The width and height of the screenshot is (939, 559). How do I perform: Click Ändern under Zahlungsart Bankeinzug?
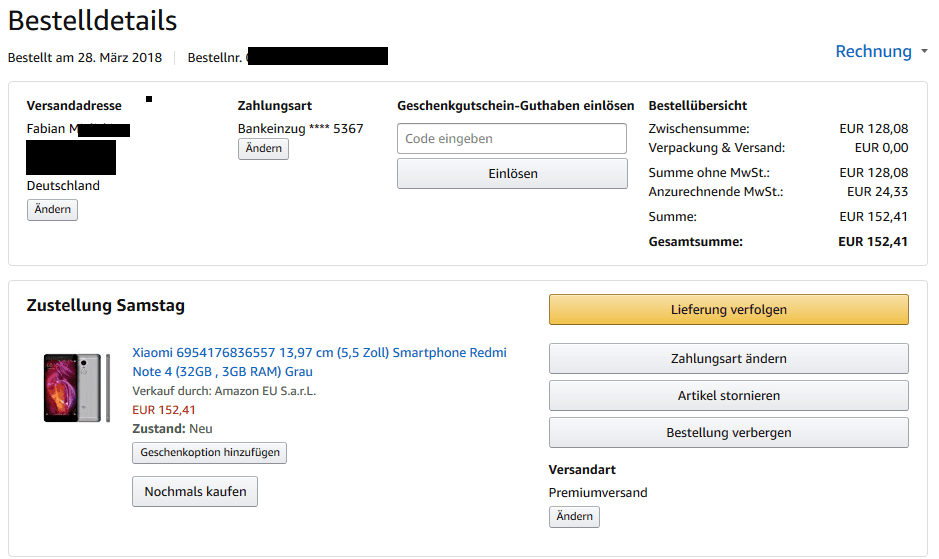[x=263, y=149]
